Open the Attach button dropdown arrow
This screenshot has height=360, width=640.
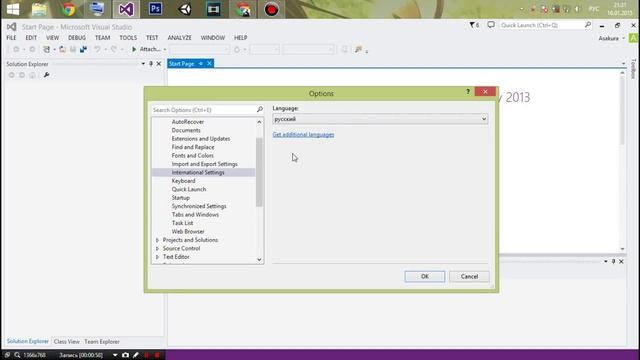tap(165, 49)
